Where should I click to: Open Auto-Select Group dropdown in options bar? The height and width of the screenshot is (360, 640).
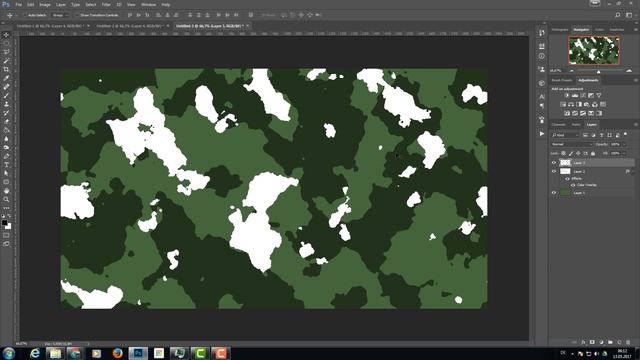(60, 15)
